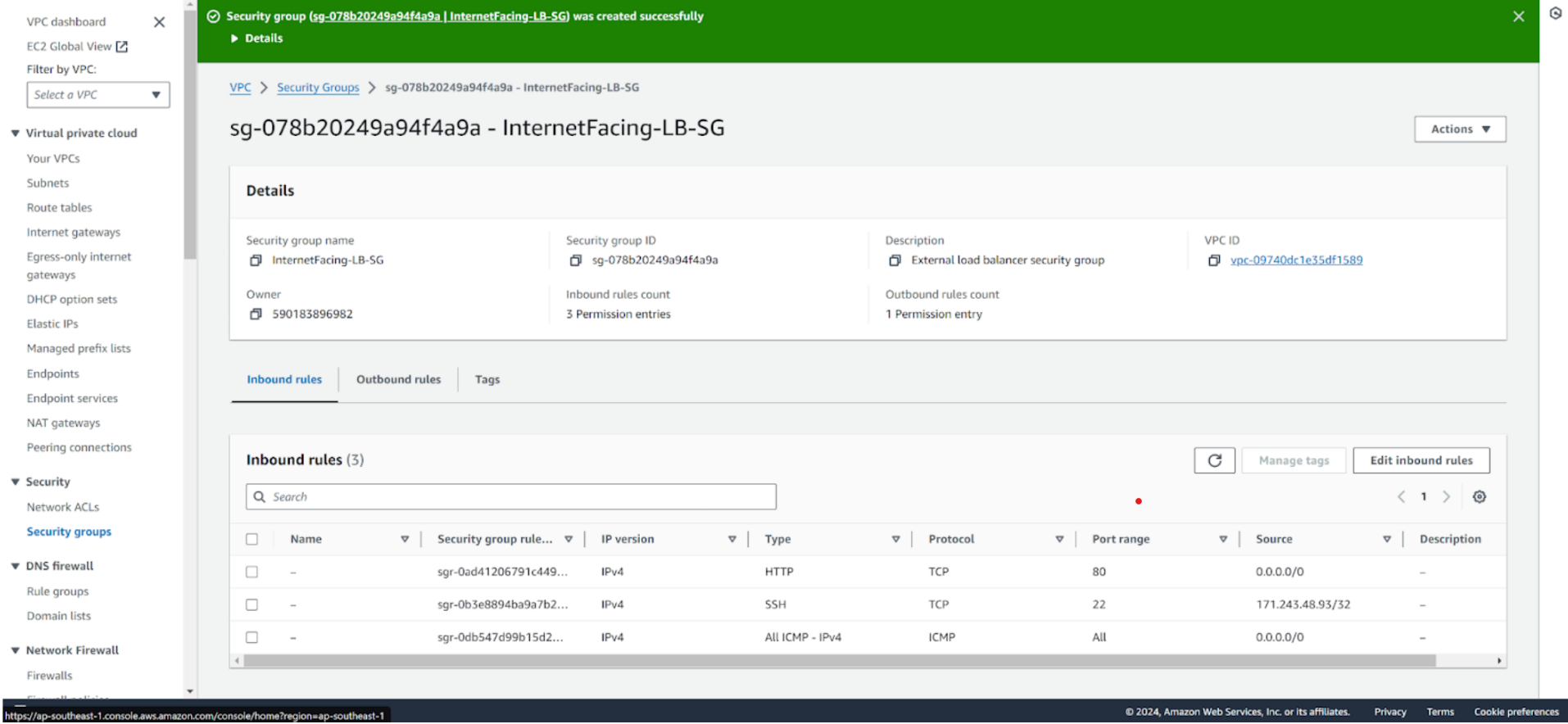Open VPC dashboard in sidebar
This screenshot has width=1568, height=724.
click(66, 22)
